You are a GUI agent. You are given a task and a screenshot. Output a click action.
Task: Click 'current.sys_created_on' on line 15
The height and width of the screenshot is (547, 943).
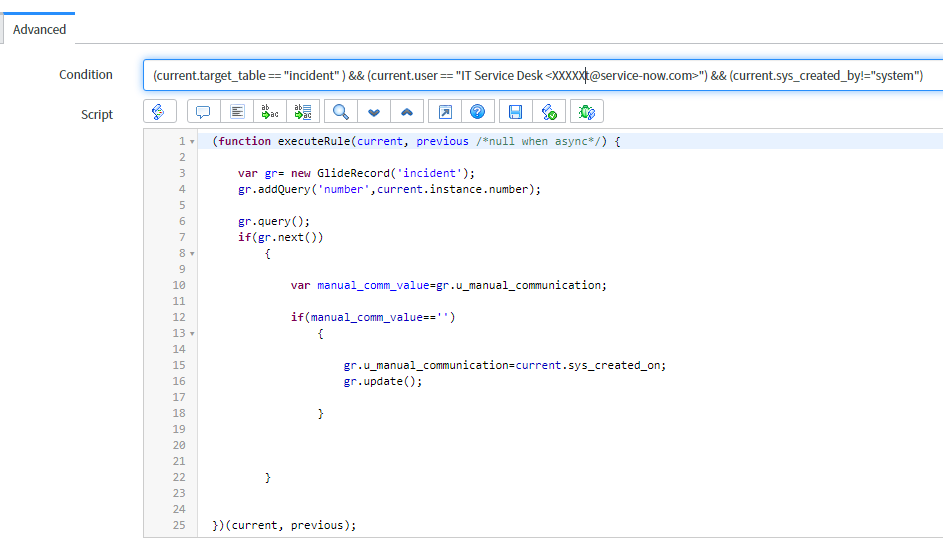tap(588, 365)
